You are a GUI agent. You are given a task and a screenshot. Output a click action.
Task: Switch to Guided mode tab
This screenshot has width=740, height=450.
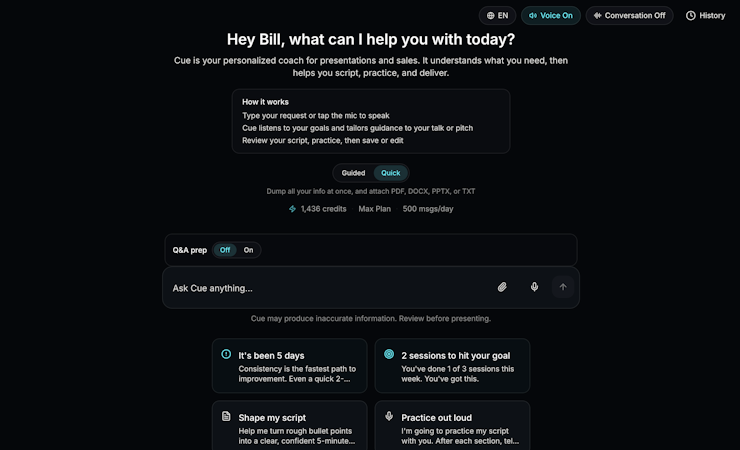(353, 173)
